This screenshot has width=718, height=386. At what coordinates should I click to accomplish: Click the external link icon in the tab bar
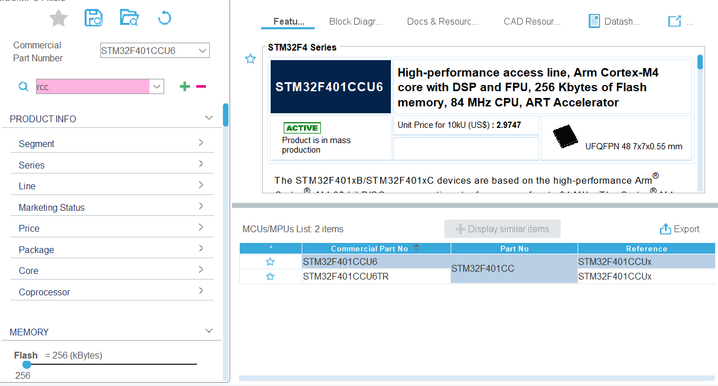click(674, 21)
